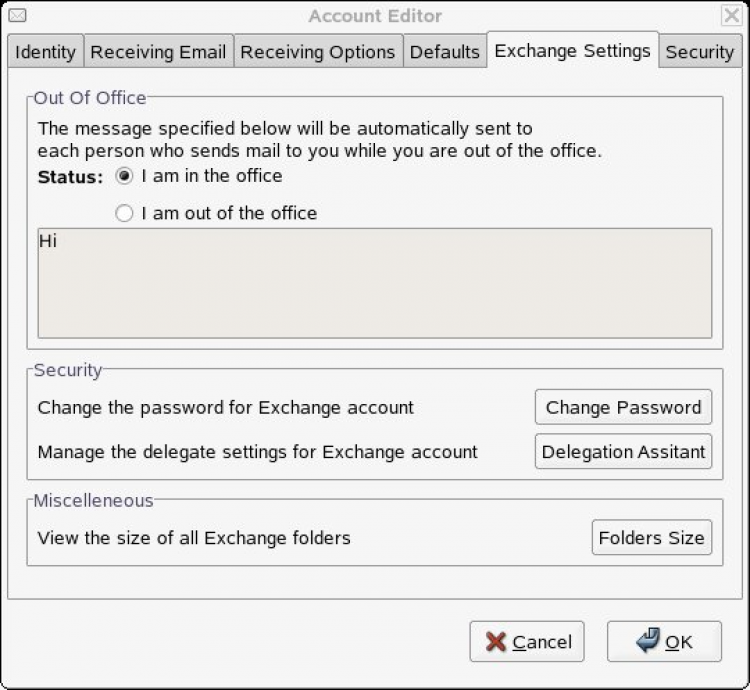Click the red X icon on Cancel

[495, 642]
